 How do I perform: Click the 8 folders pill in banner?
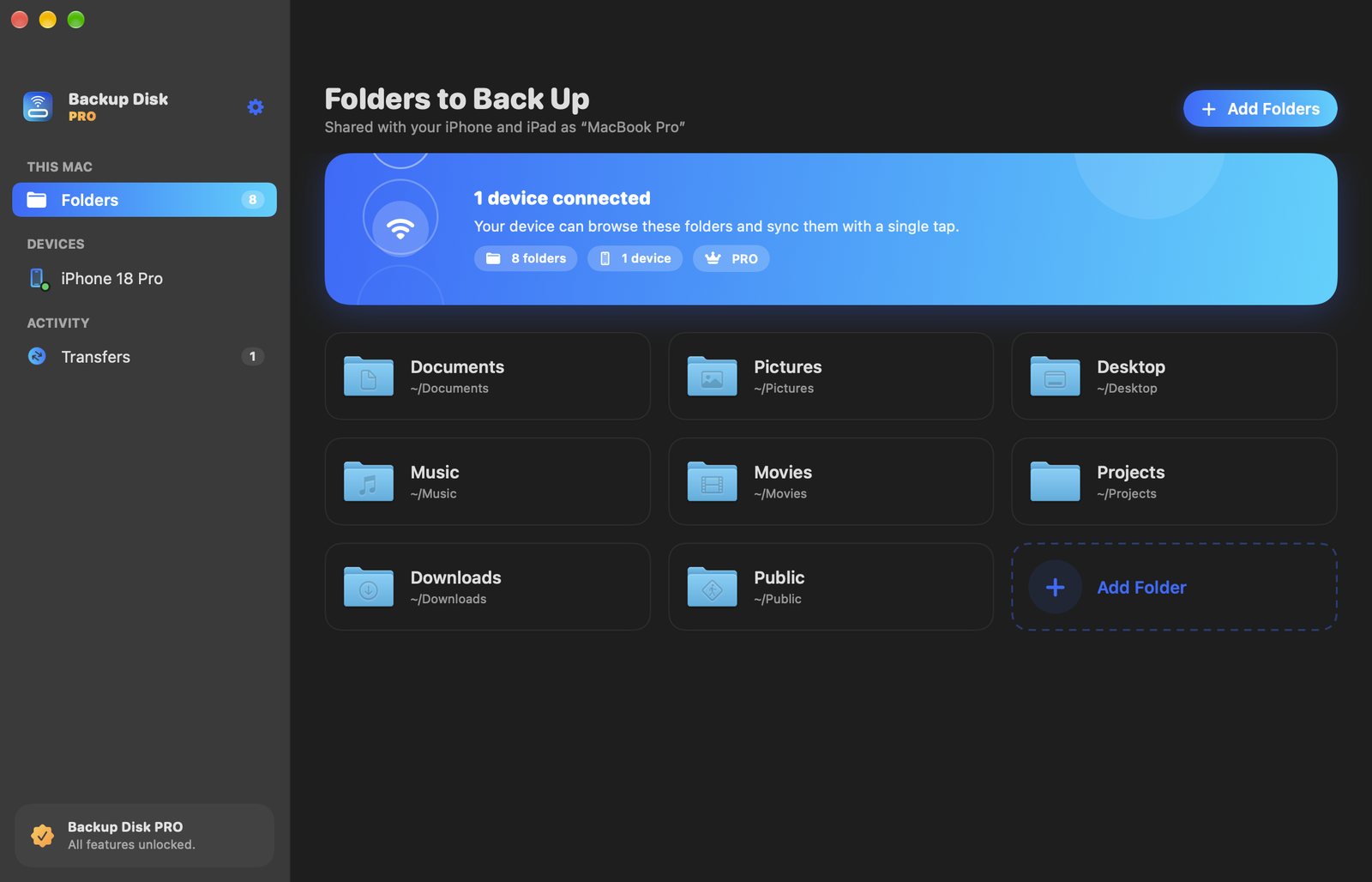pos(526,258)
